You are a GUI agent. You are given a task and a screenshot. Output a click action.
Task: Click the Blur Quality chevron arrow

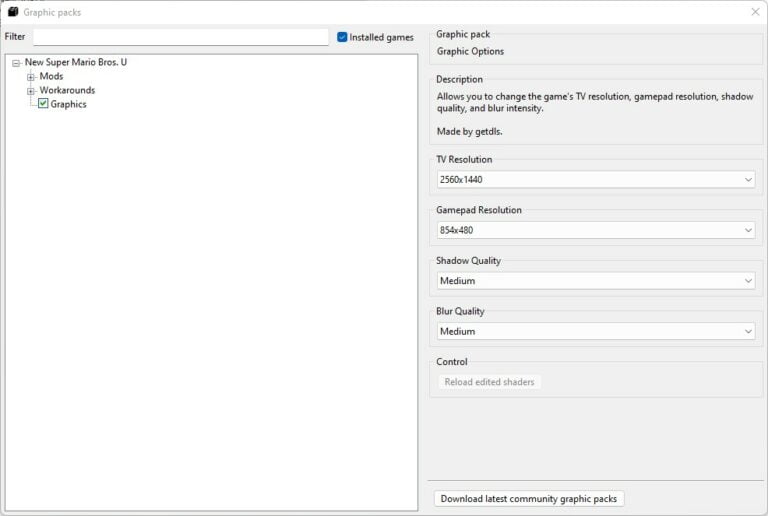748,331
